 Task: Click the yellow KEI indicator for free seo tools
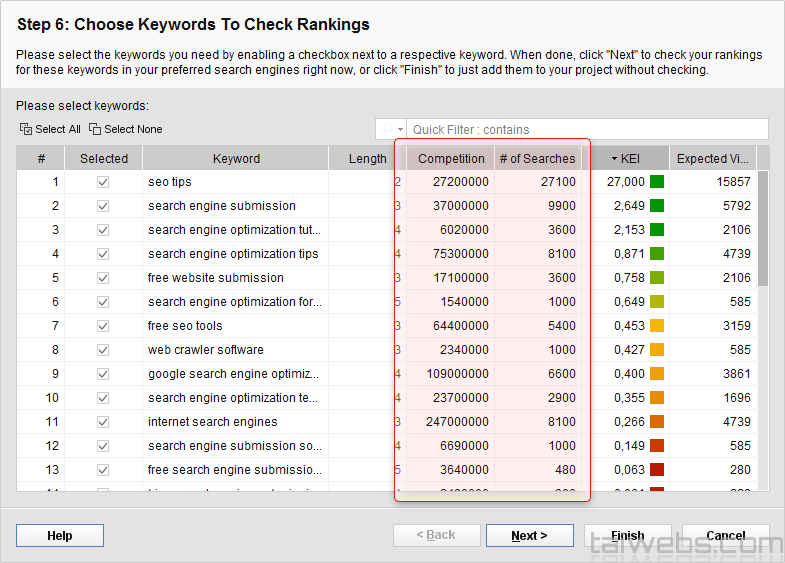pos(657,326)
